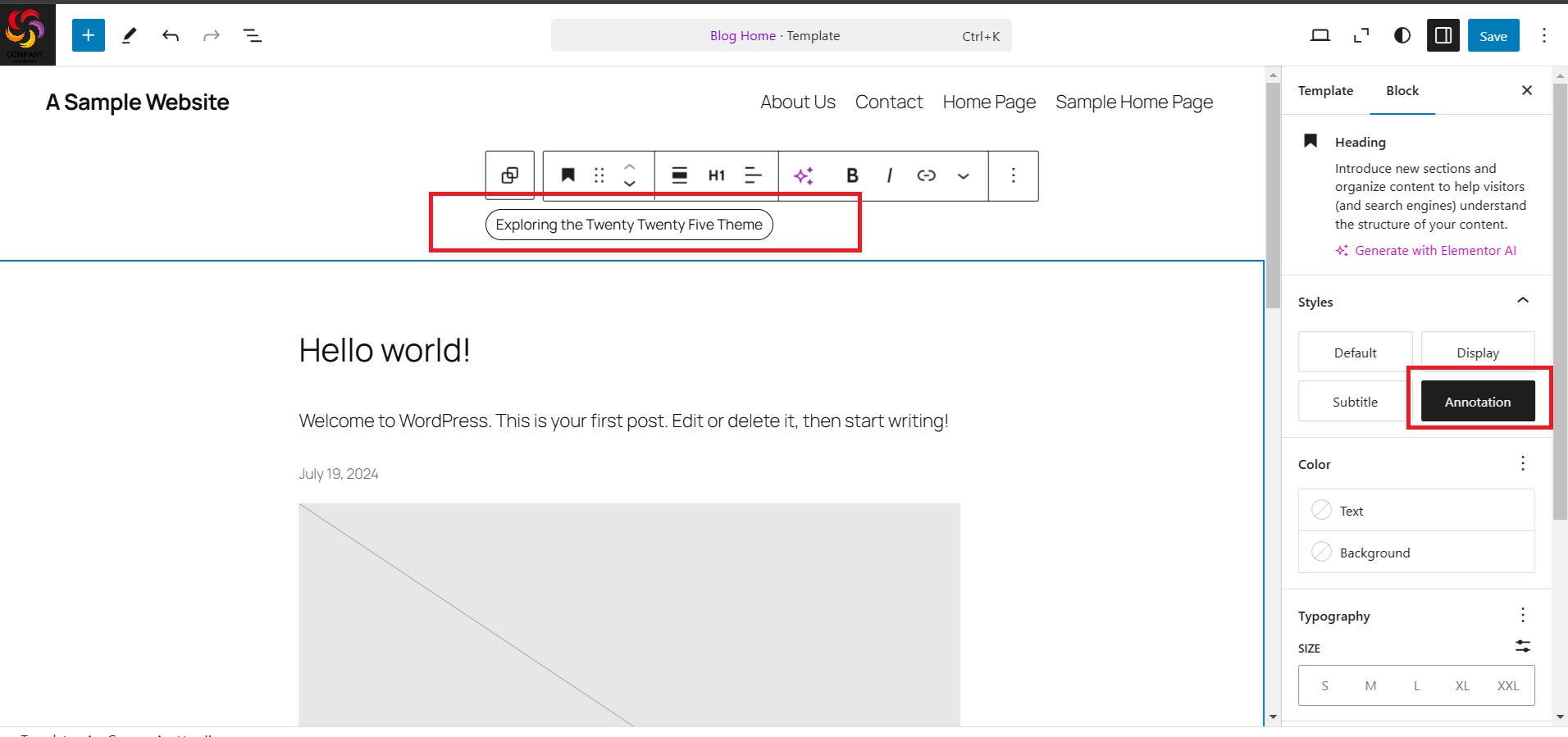The height and width of the screenshot is (737, 1568).
Task: Undo the last change
Action: [x=171, y=35]
